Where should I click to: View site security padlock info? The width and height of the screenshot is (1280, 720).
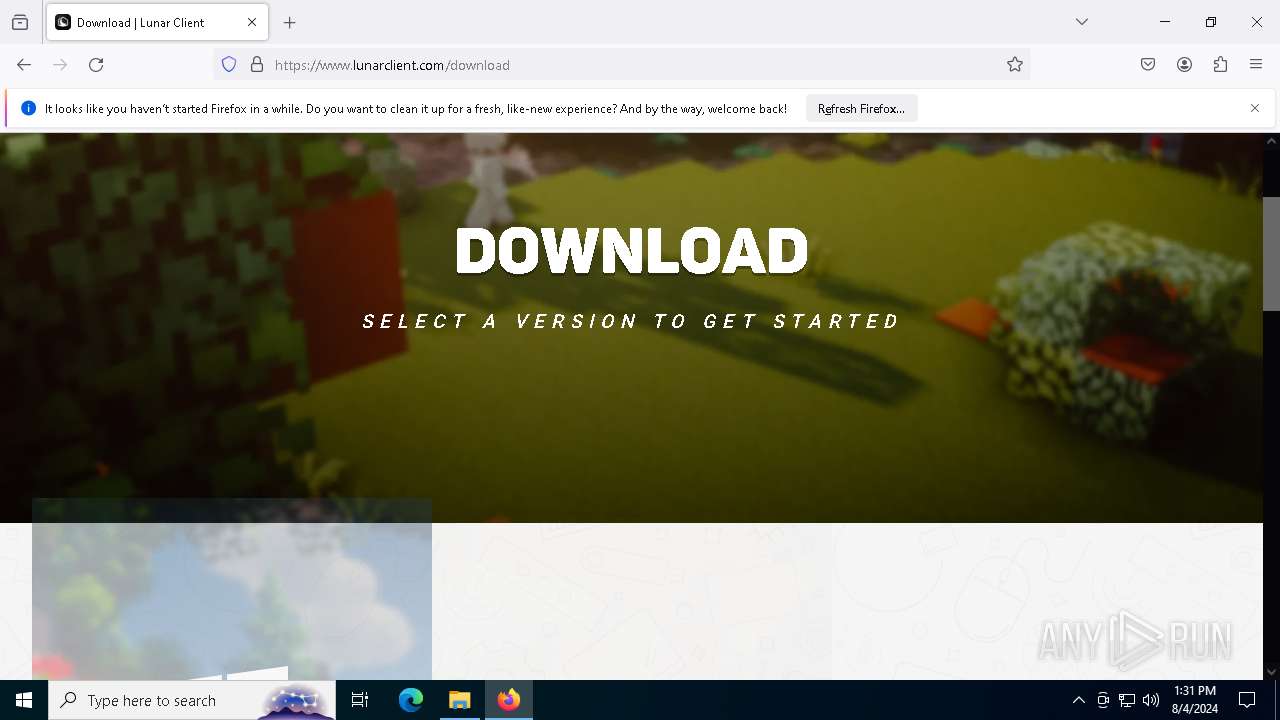[257, 65]
